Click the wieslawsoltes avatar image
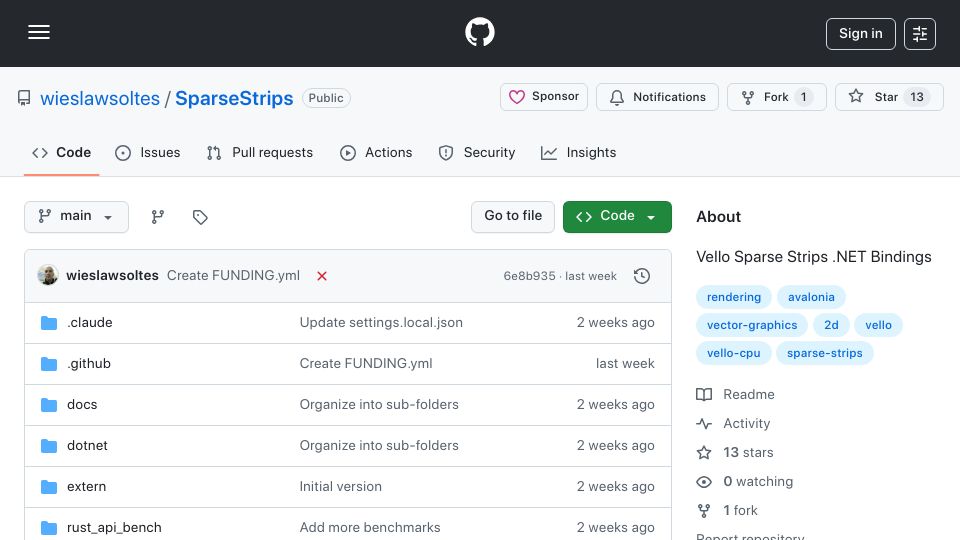The image size is (960, 540). click(x=48, y=276)
